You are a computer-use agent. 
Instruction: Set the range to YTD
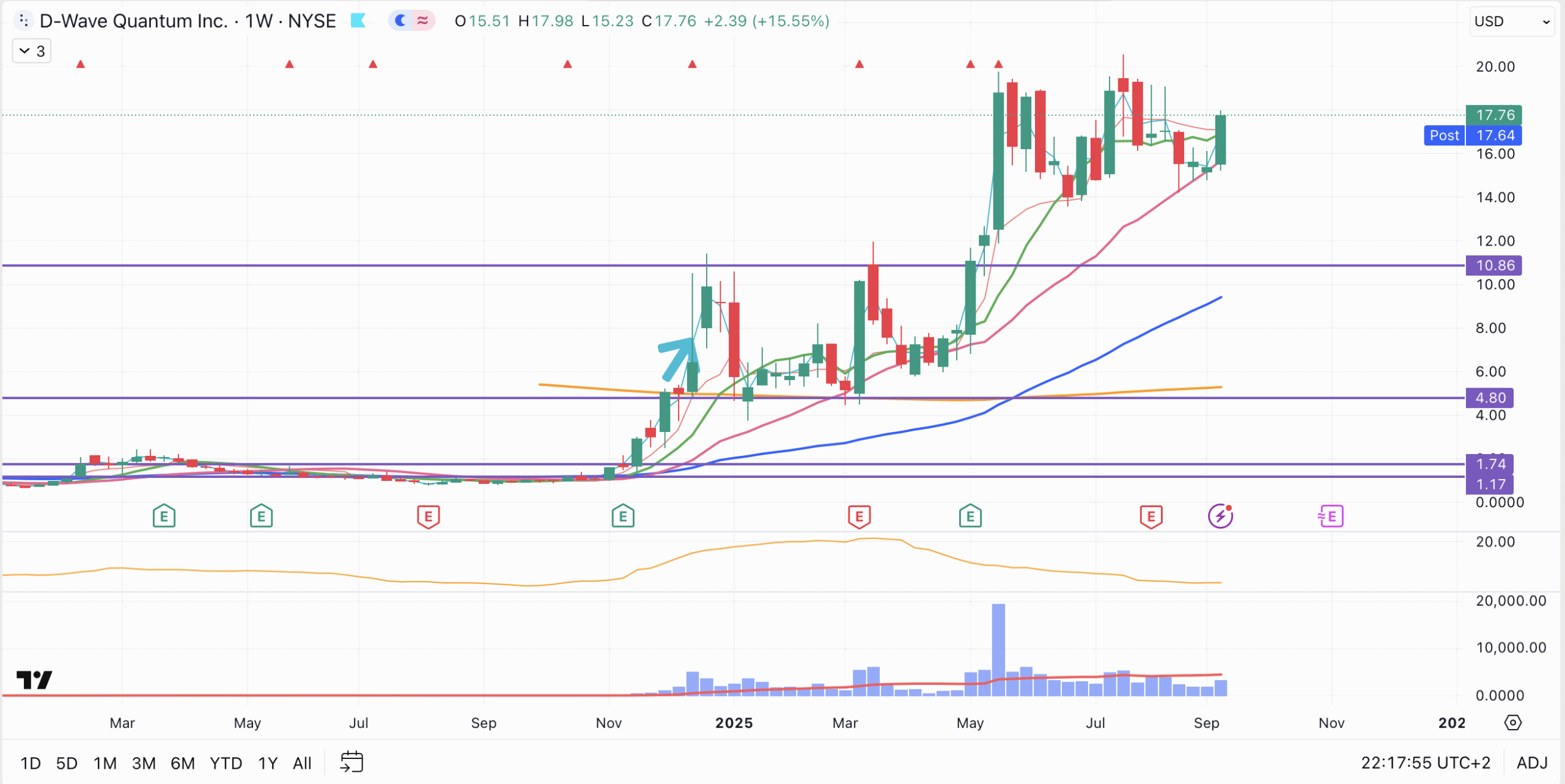[226, 763]
